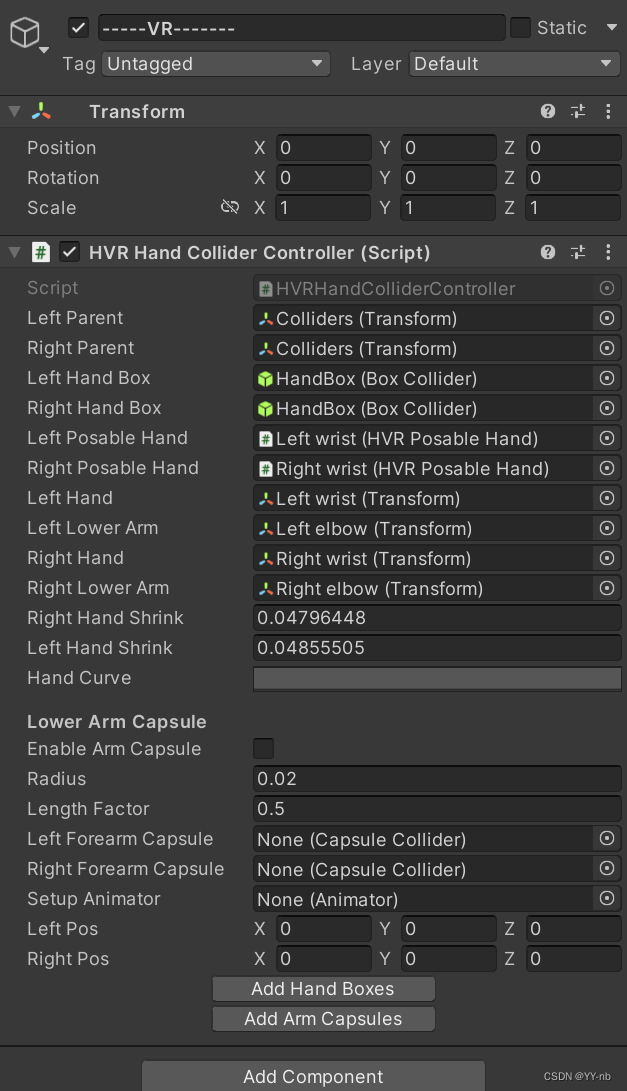Open the object picker for Setup Animator
The height and width of the screenshot is (1091, 627).
pyautogui.click(x=608, y=899)
